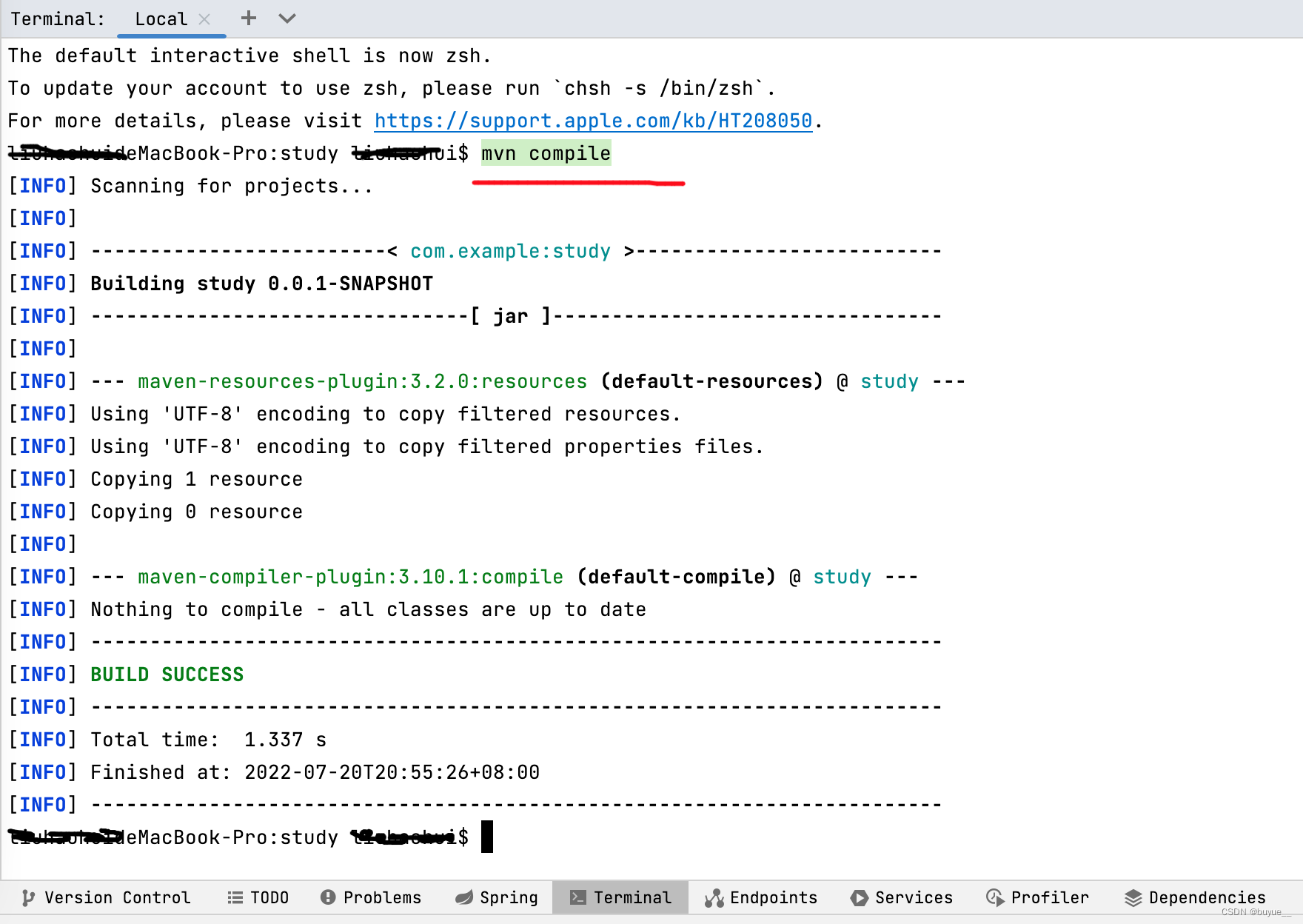
Task: Open the Dependencies tool window
Action: click(x=1195, y=898)
